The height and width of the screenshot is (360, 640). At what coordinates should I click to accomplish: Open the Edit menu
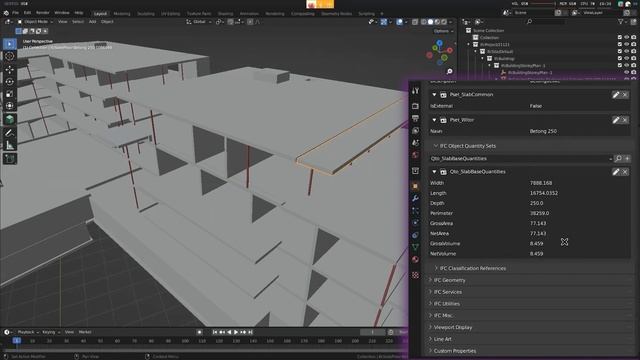(27, 13)
